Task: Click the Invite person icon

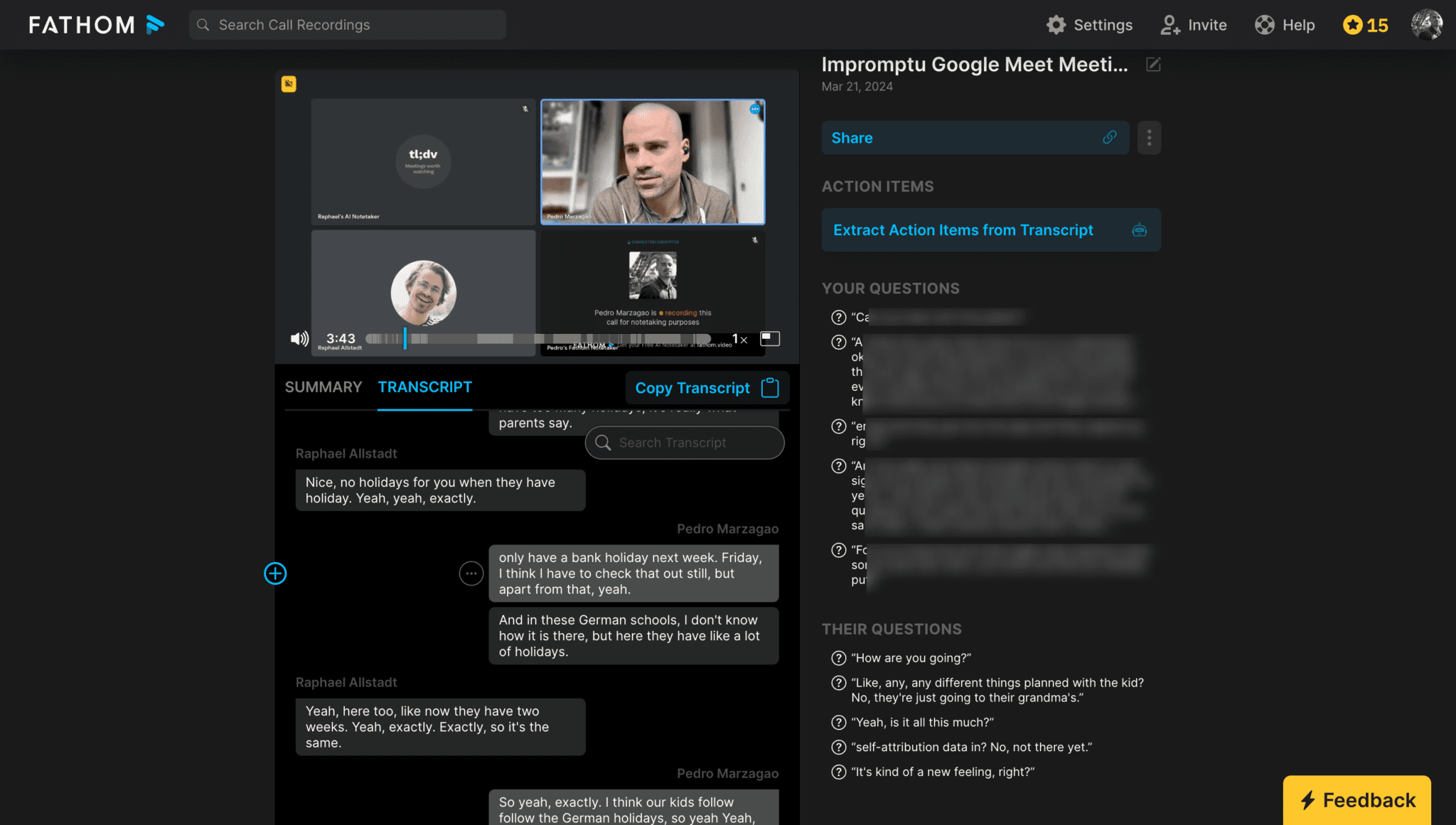Action: [1169, 25]
